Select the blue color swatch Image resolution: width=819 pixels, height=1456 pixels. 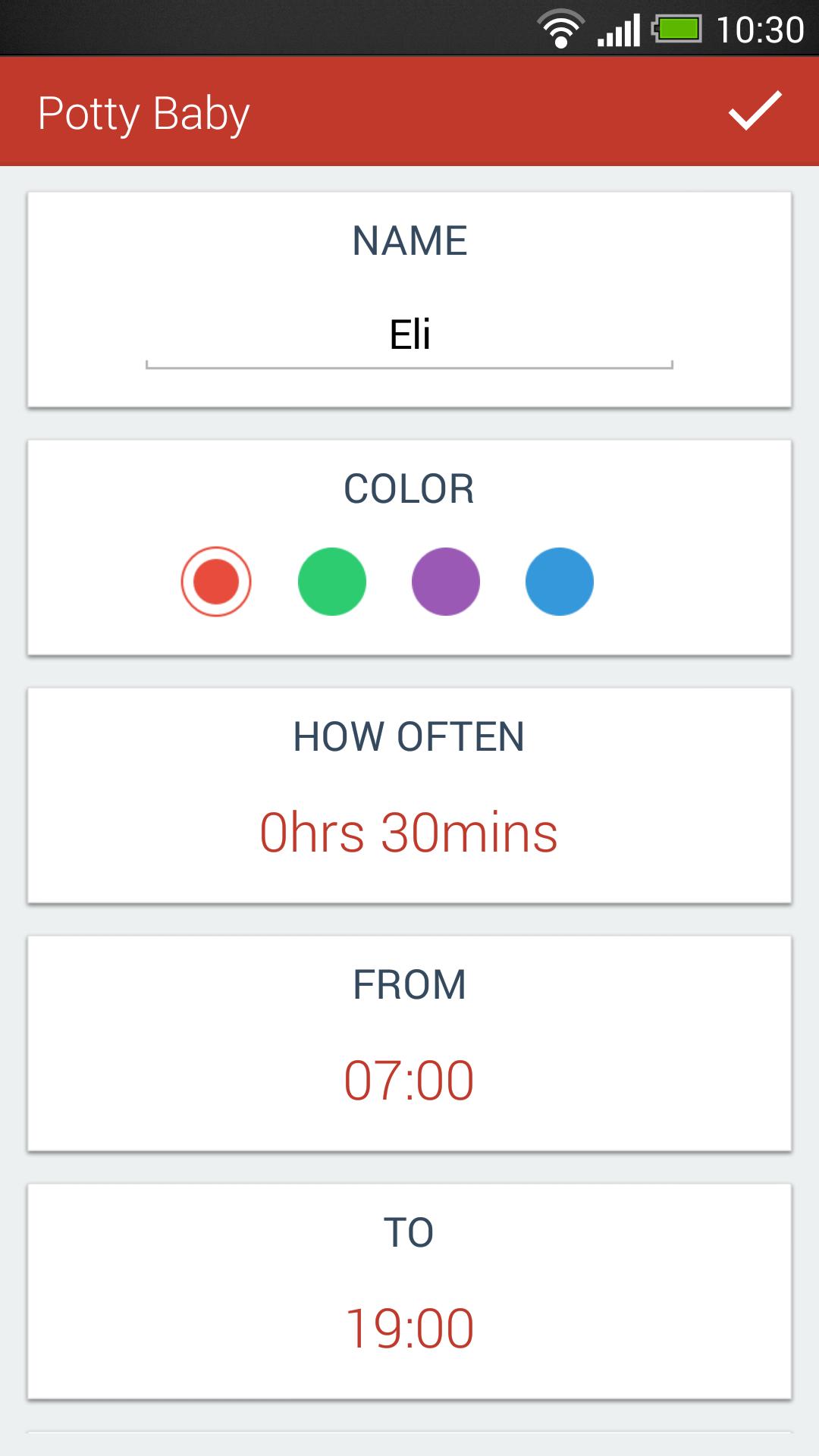(560, 582)
